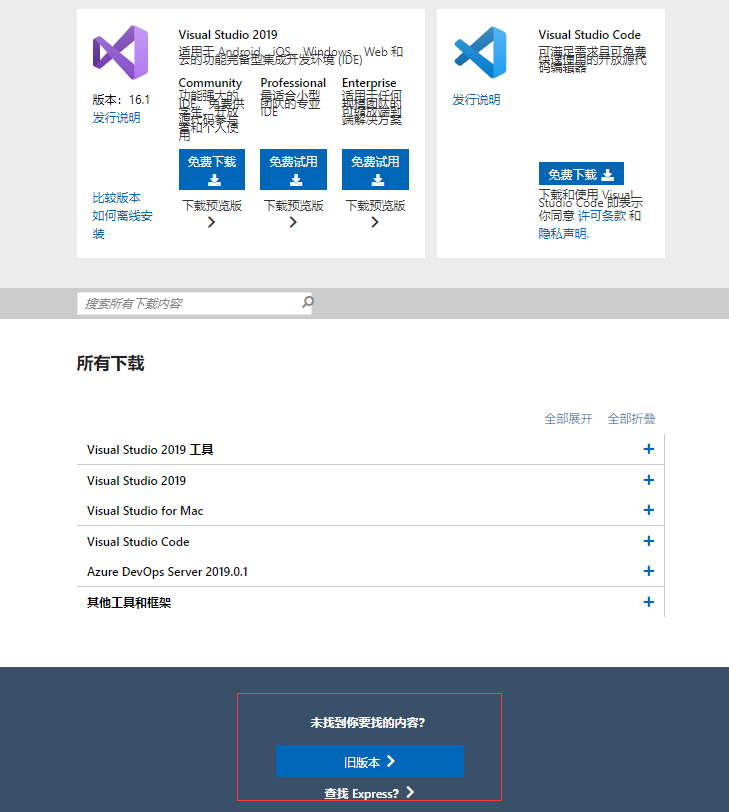The image size is (729, 812).
Task: Click the Visual Studio Code blue logo
Action: pos(480,52)
